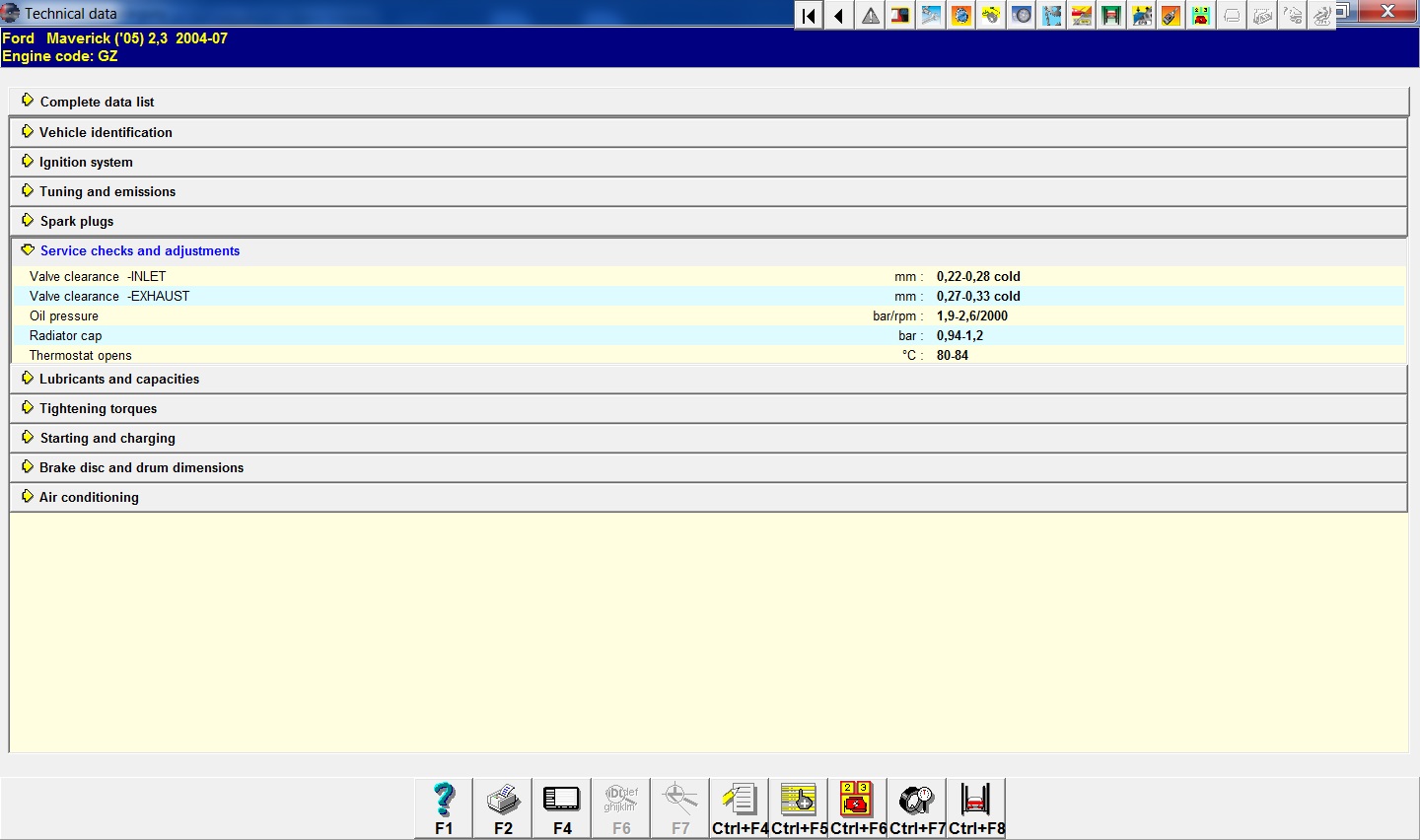Open the Air conditioning section
Image resolution: width=1420 pixels, height=840 pixels.
coord(89,497)
